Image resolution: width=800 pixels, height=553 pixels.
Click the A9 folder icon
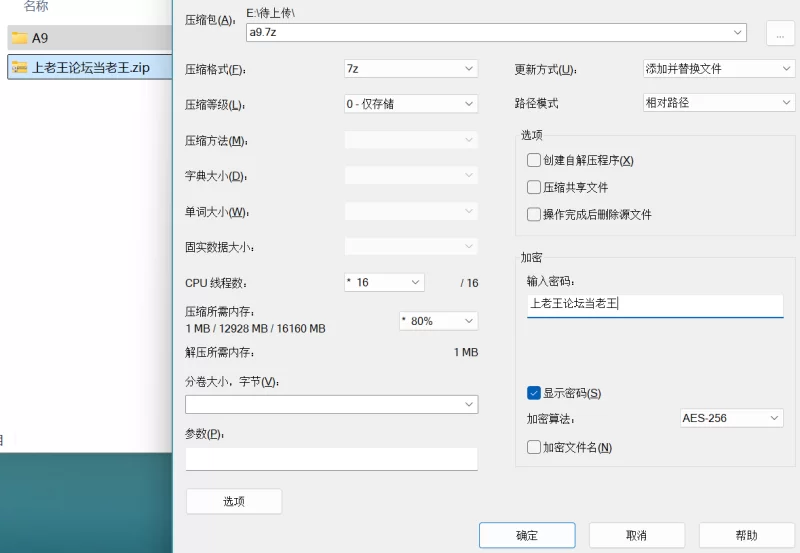coord(19,38)
